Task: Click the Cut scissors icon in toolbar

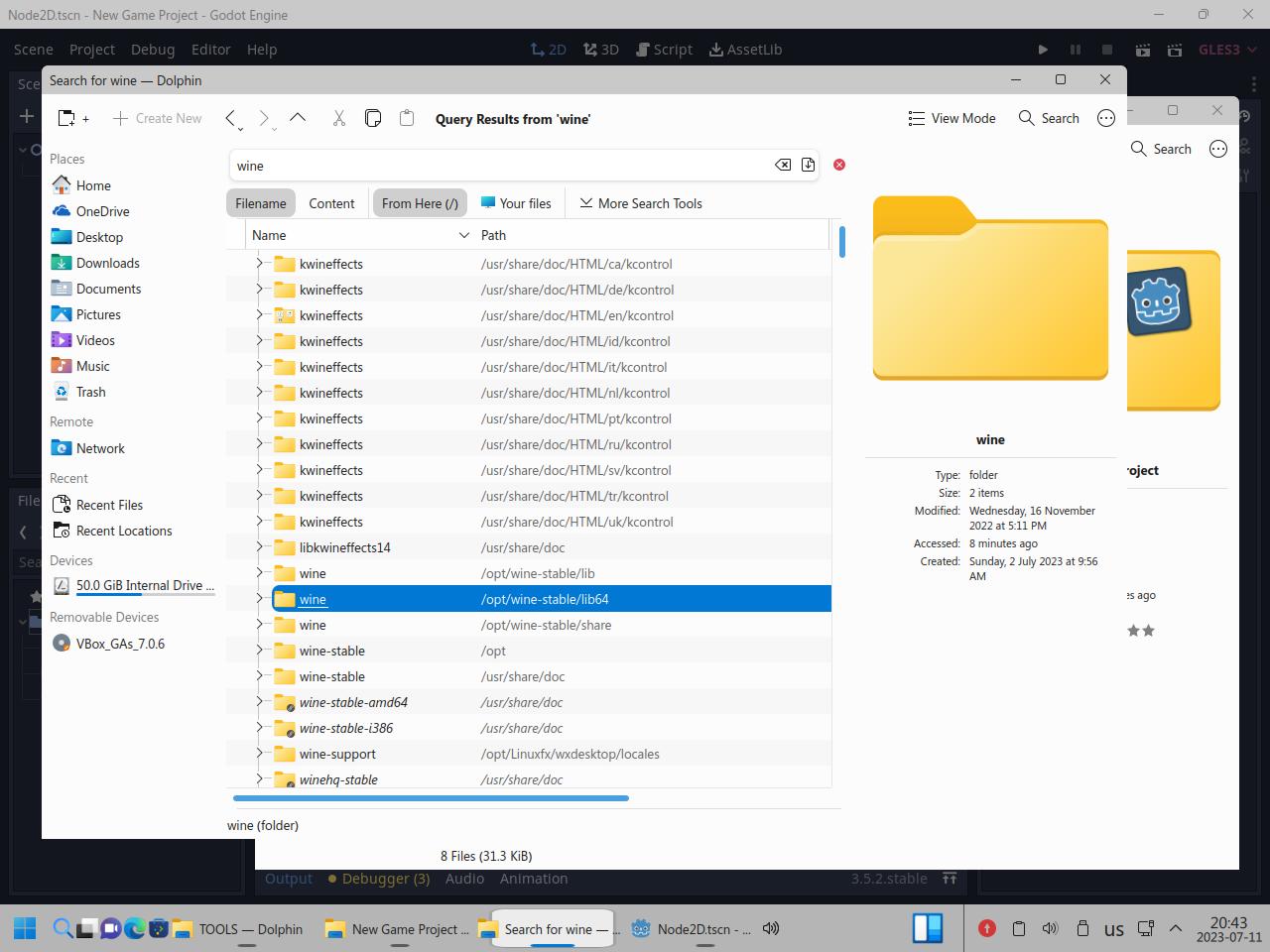Action: tap(338, 118)
